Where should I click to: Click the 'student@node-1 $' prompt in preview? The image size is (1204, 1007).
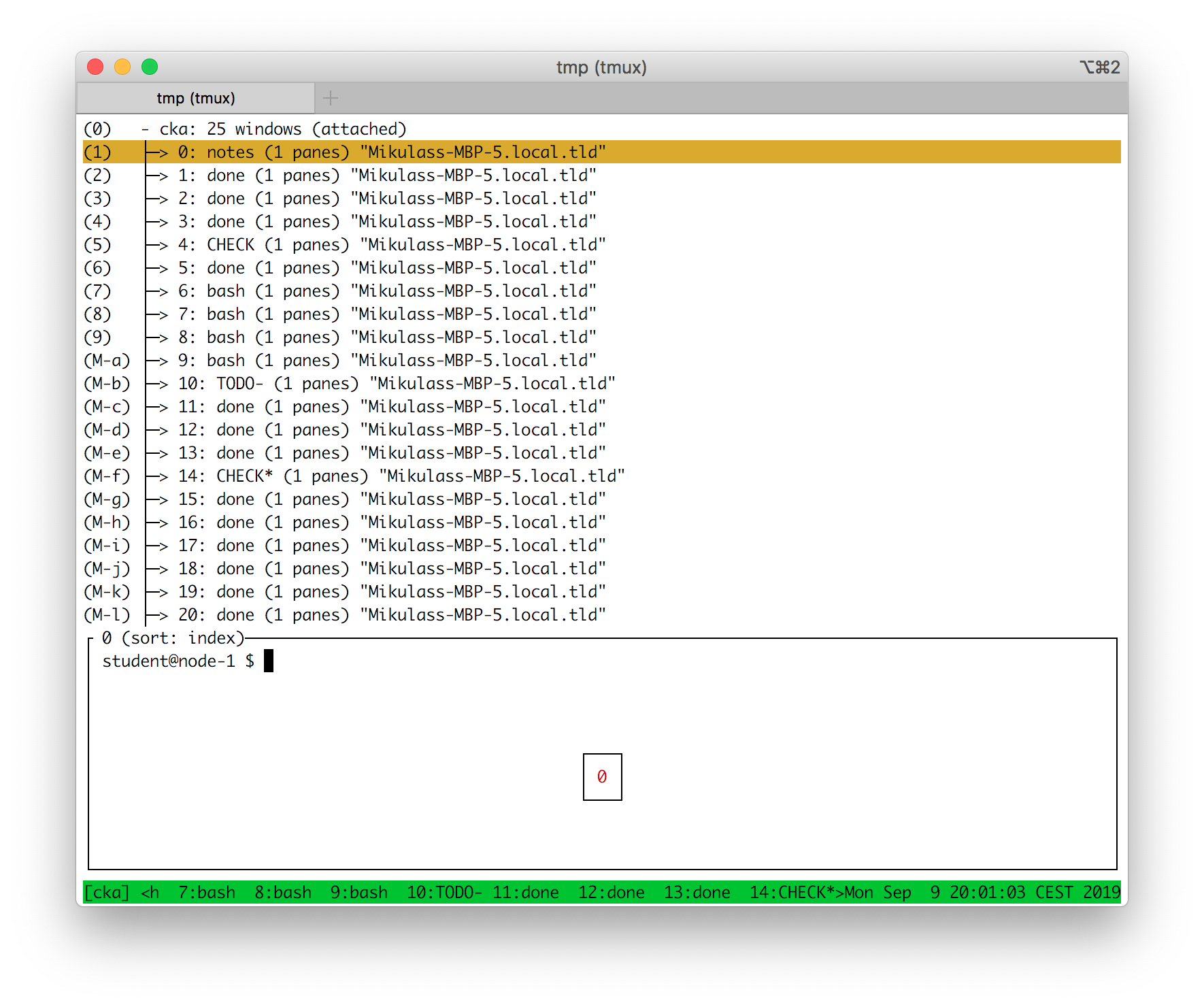pyautogui.click(x=178, y=661)
